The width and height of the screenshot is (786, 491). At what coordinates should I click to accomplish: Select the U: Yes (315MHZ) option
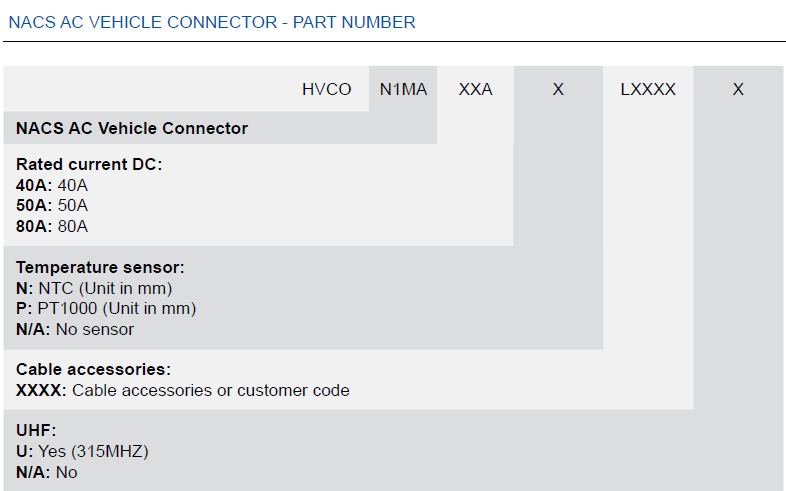82,451
